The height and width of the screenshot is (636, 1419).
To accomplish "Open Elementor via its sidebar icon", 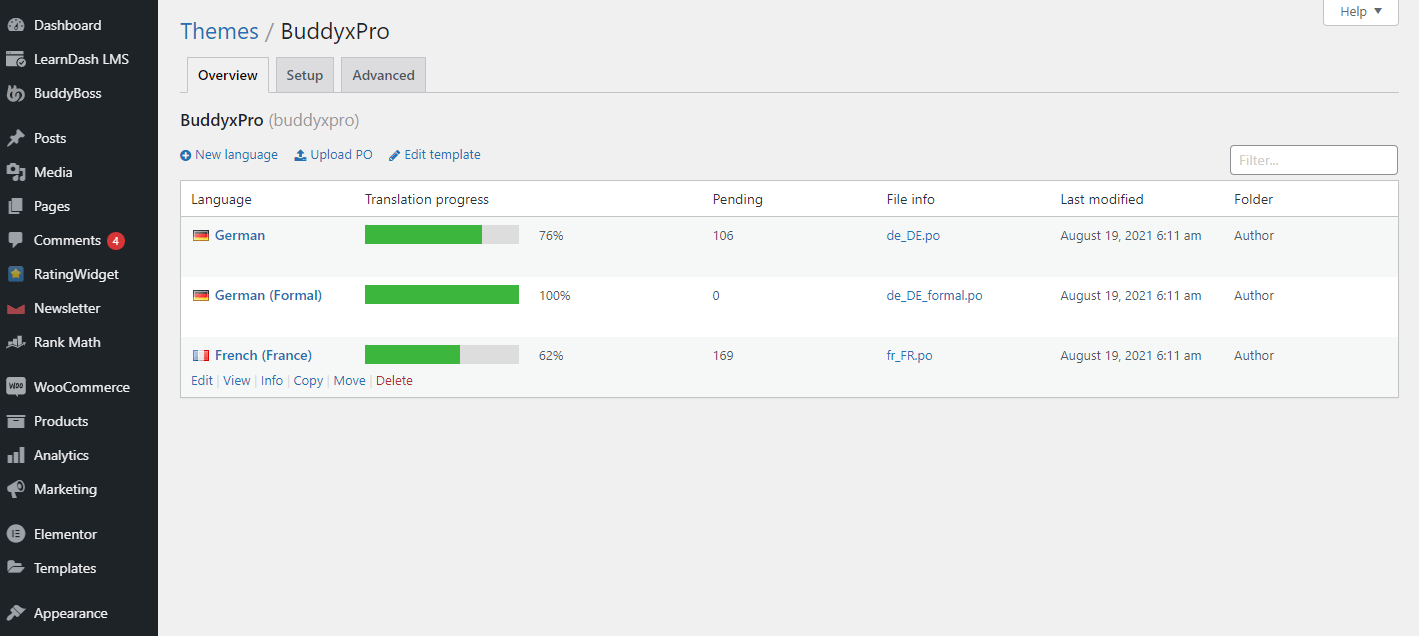I will tap(16, 534).
